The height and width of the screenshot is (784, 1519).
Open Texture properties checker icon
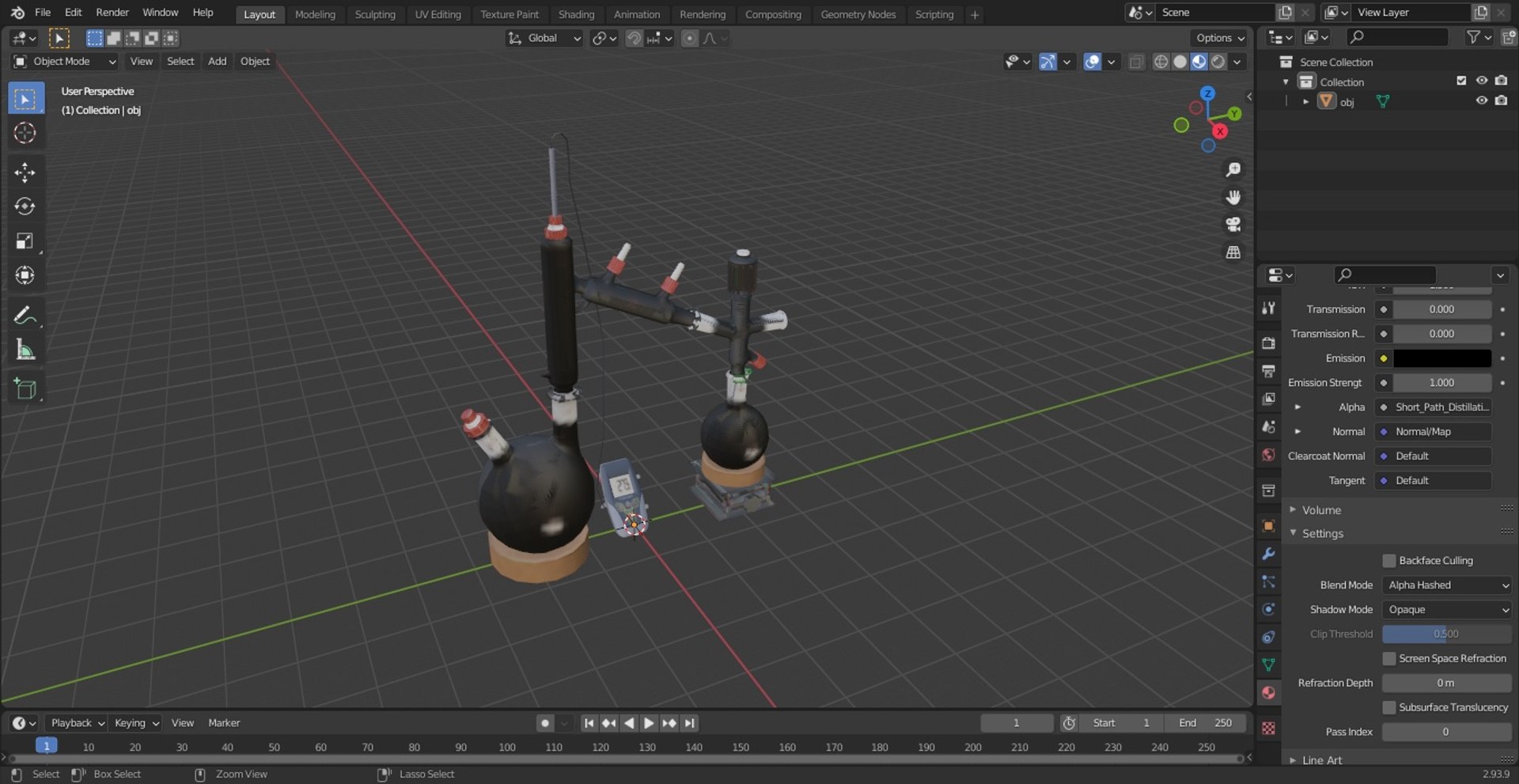[x=1268, y=729]
